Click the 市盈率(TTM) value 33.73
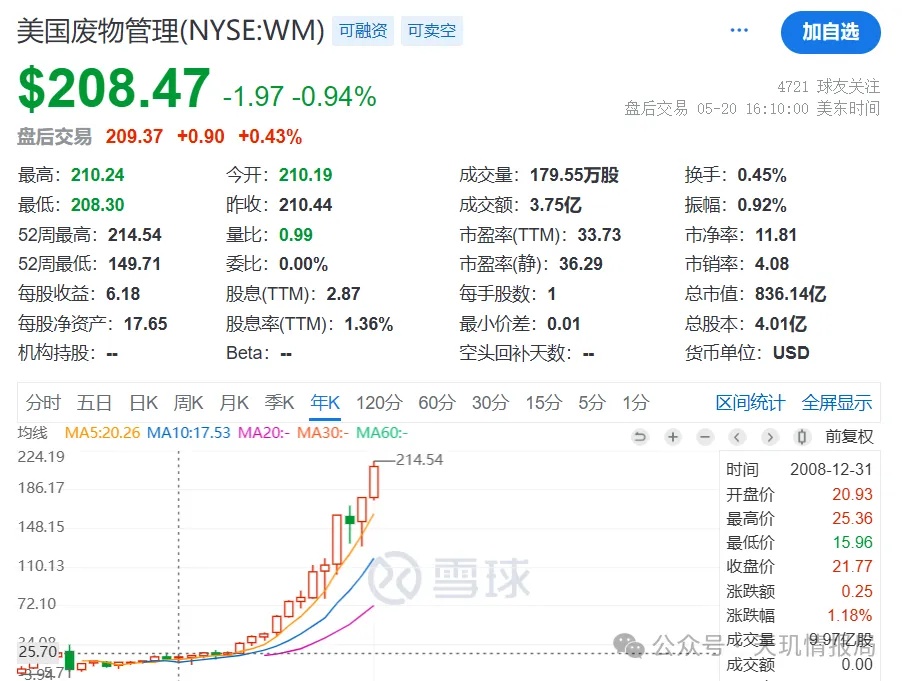The height and width of the screenshot is (681, 905). [x=599, y=235]
